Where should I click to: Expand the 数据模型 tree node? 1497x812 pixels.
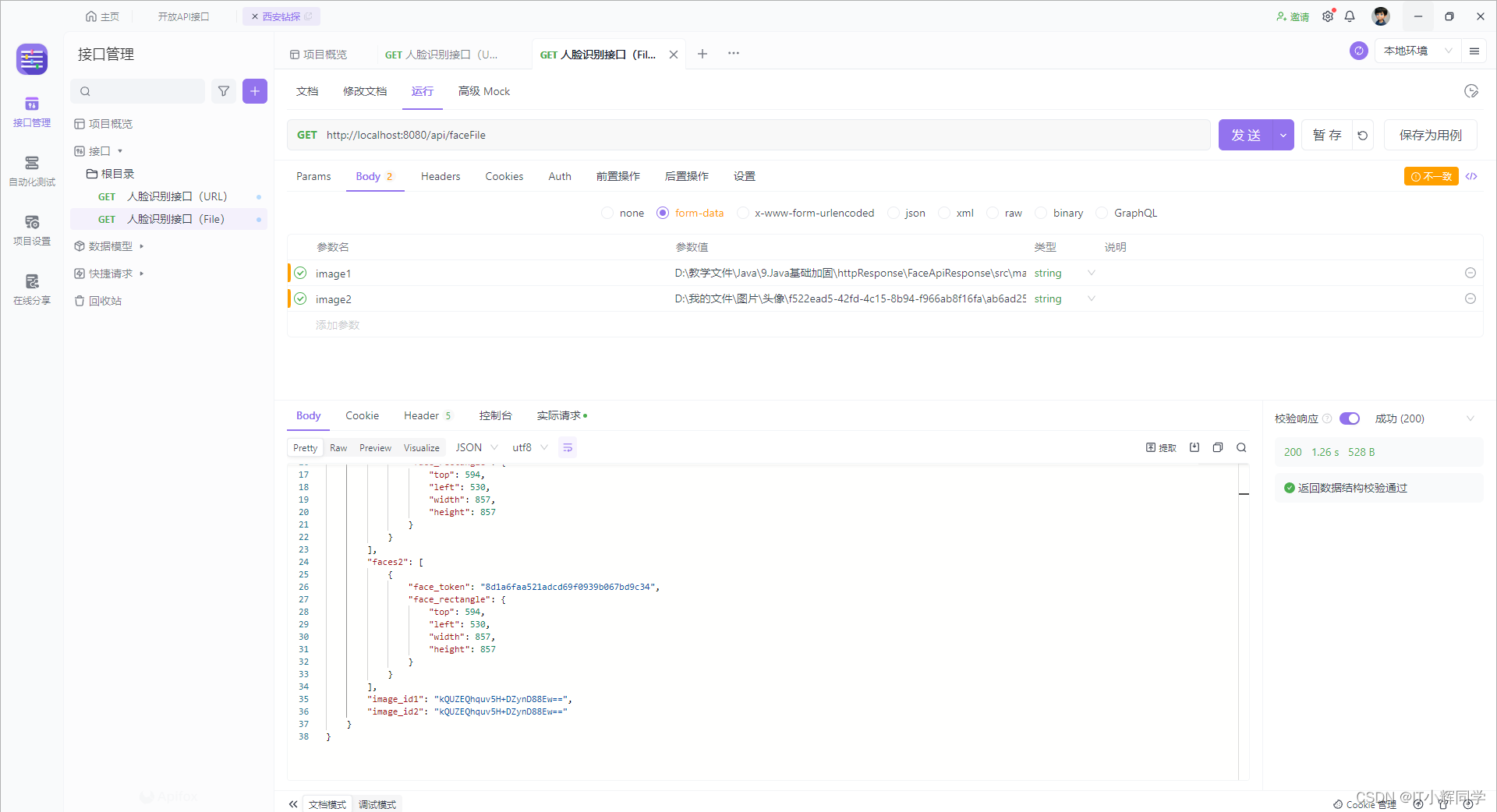[x=141, y=246]
